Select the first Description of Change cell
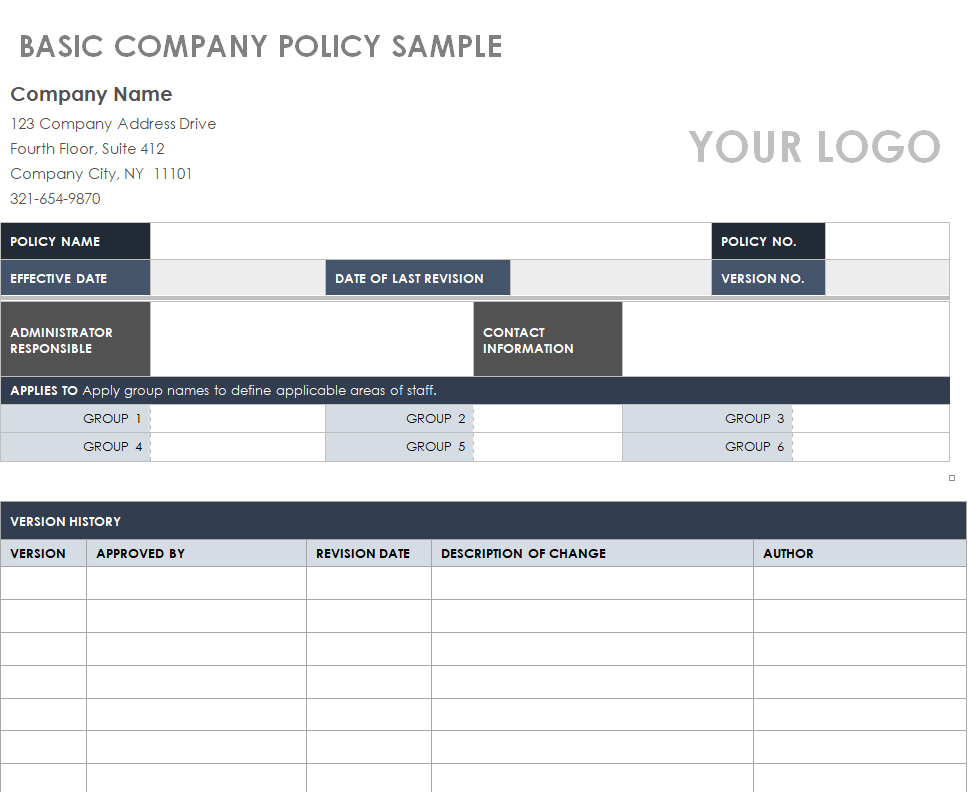This screenshot has height=792, width=972. pyautogui.click(x=592, y=583)
